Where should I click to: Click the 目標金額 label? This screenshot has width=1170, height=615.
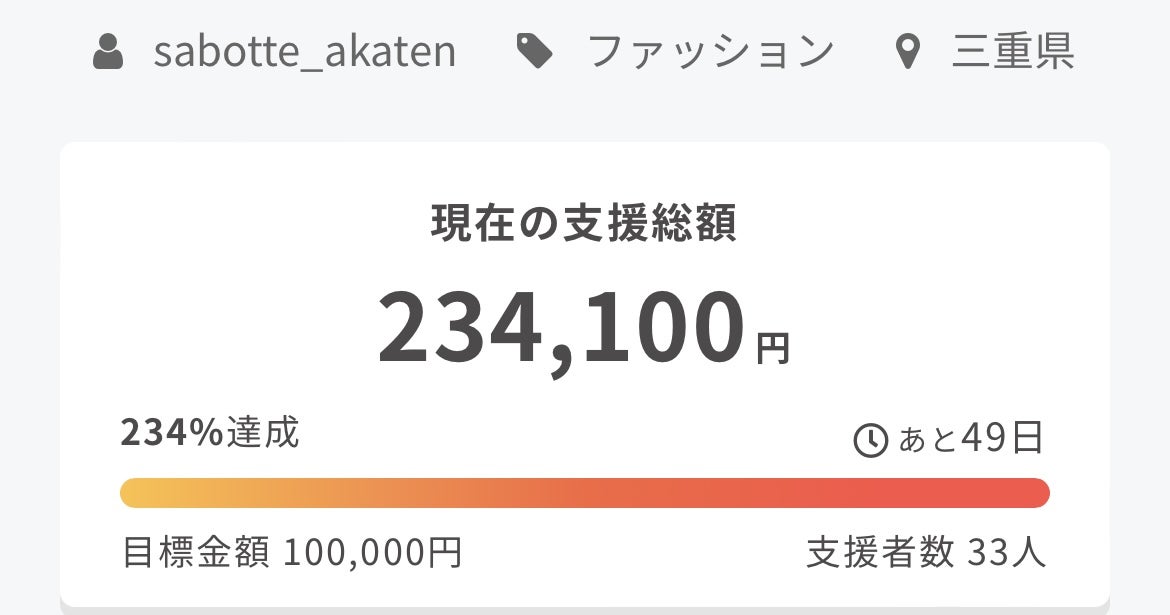click(x=195, y=552)
